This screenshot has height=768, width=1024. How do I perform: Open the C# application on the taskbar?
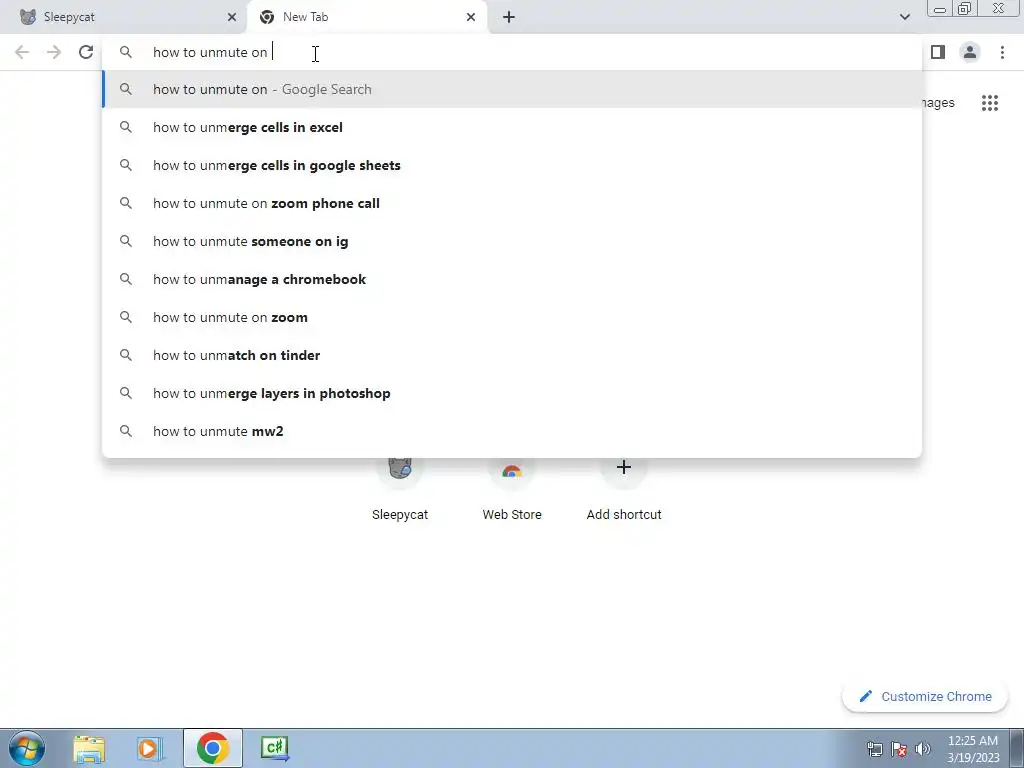274,748
